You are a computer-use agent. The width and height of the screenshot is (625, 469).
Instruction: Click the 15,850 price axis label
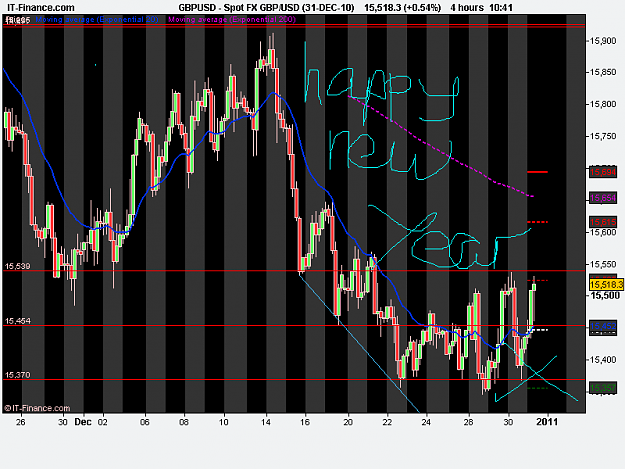602,72
